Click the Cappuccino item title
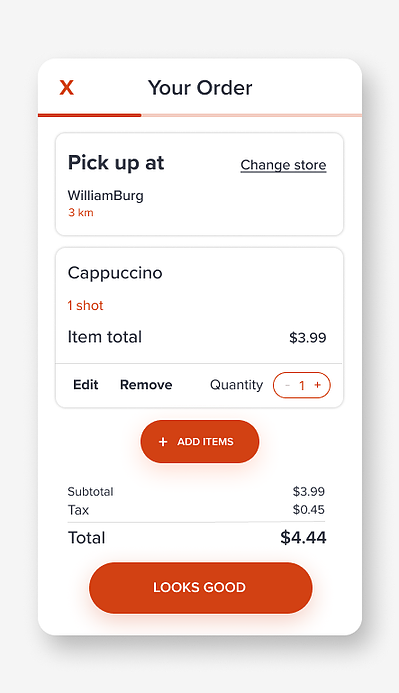This screenshot has width=399, height=693. pyautogui.click(x=115, y=273)
